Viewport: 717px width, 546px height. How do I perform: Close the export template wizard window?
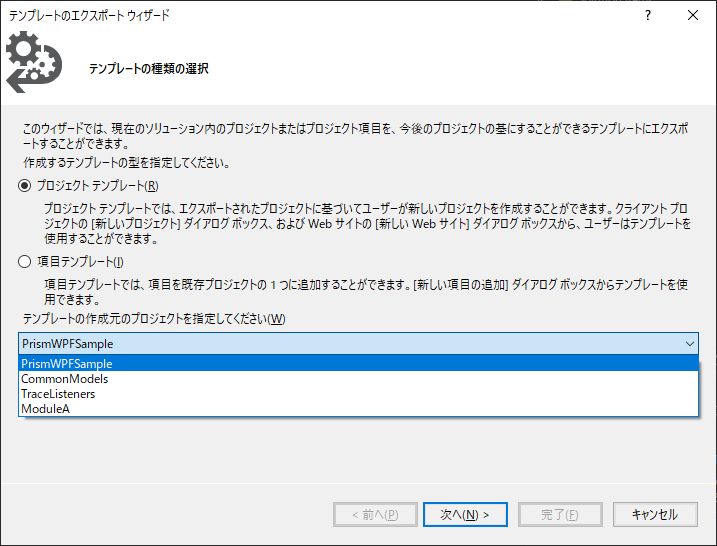click(692, 15)
